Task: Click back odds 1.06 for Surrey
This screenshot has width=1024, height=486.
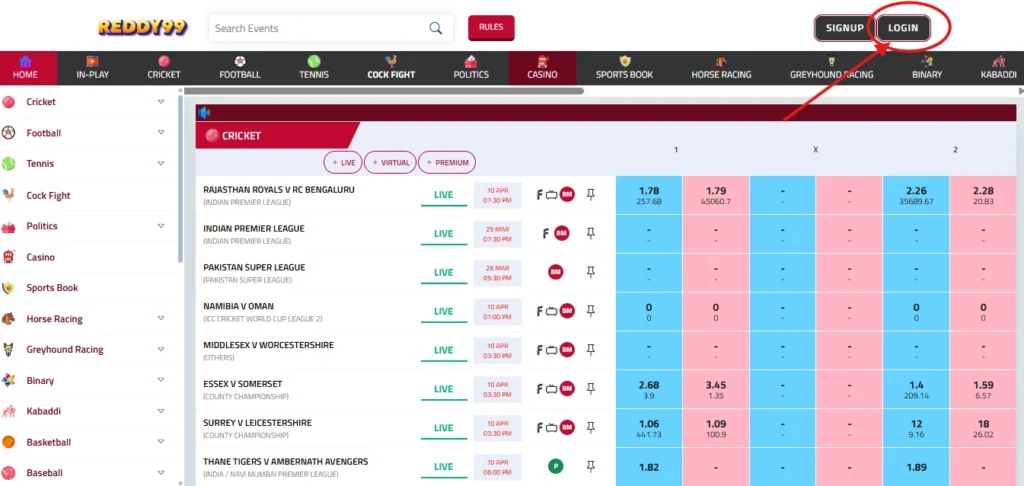Action: point(649,429)
